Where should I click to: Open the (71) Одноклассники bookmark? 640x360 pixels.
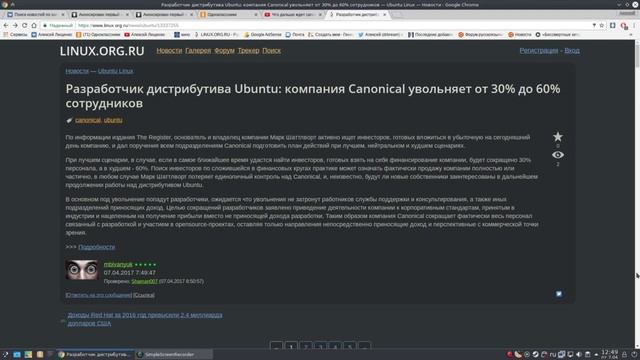pyautogui.click(x=98, y=35)
